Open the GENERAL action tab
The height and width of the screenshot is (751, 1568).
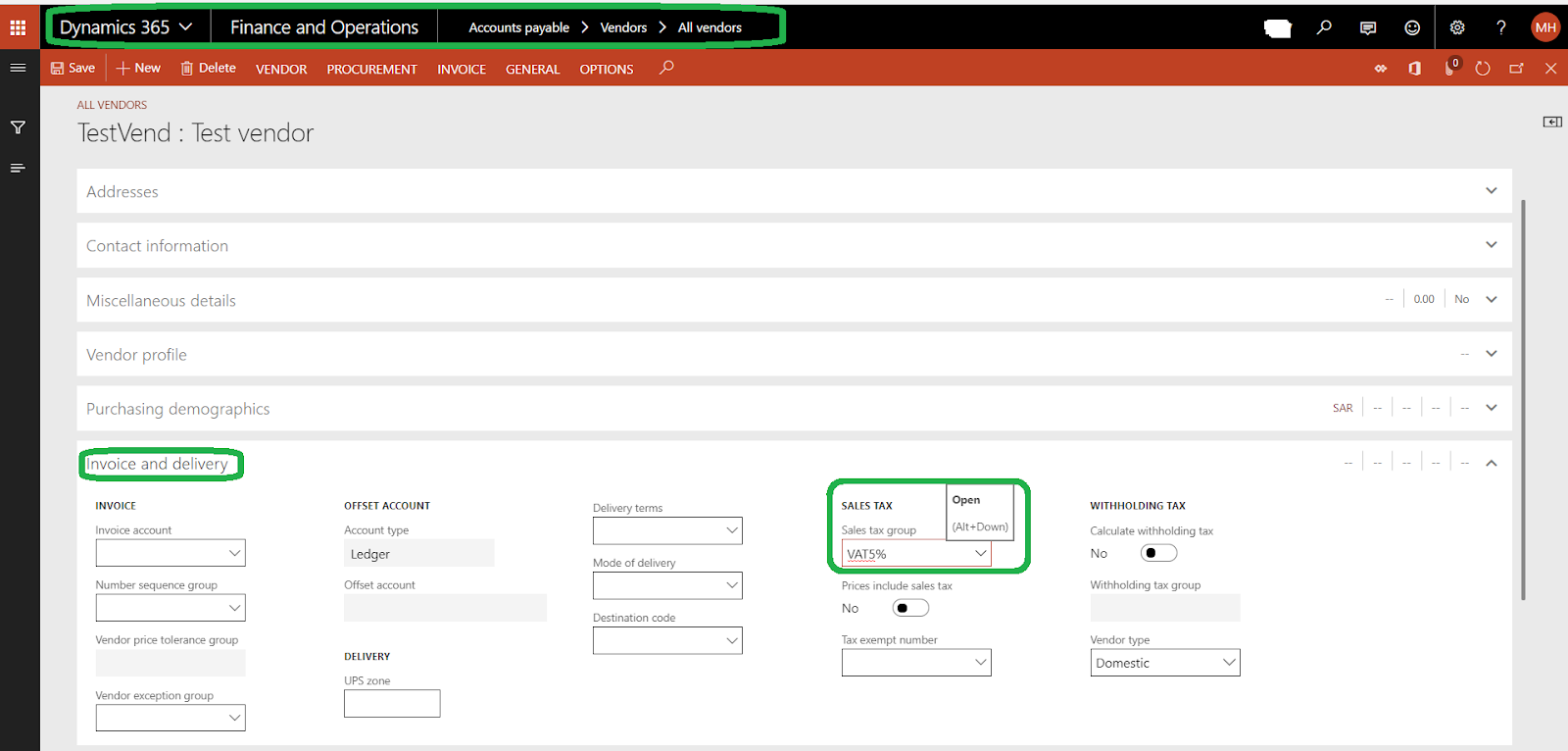click(532, 69)
